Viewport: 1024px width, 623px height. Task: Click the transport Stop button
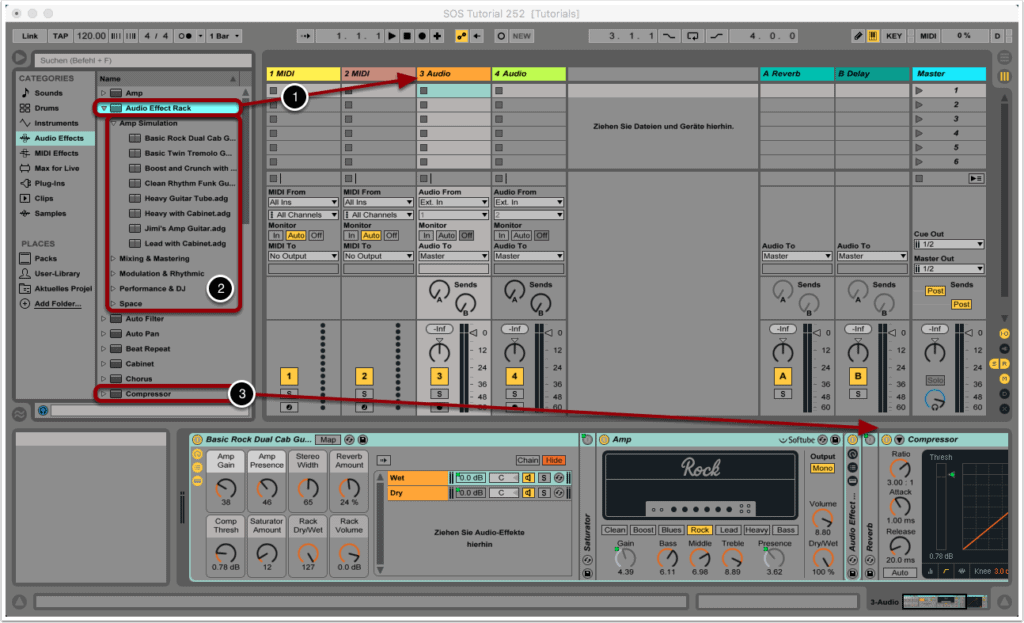pyautogui.click(x=406, y=36)
